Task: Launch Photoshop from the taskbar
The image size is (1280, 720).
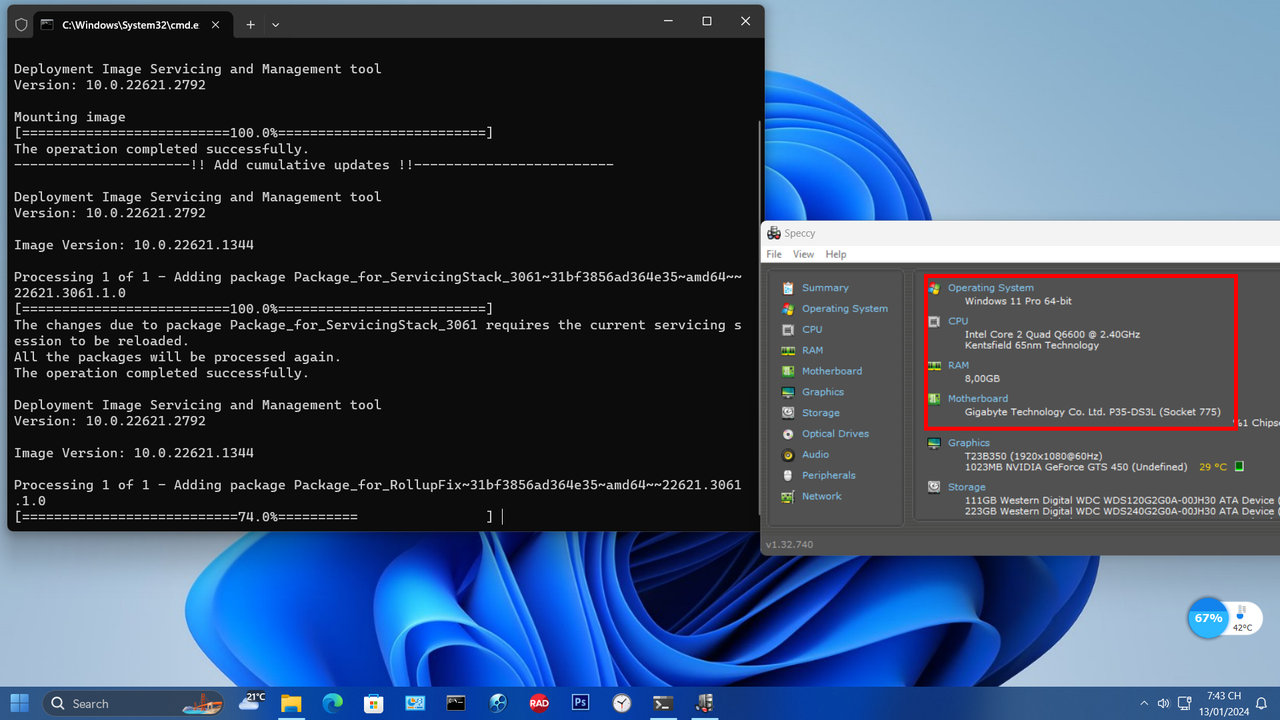Action: click(x=580, y=703)
